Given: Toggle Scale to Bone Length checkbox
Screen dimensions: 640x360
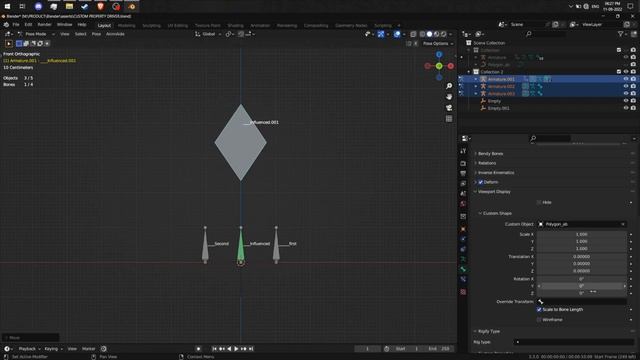Looking at the screenshot, I should [539, 309].
